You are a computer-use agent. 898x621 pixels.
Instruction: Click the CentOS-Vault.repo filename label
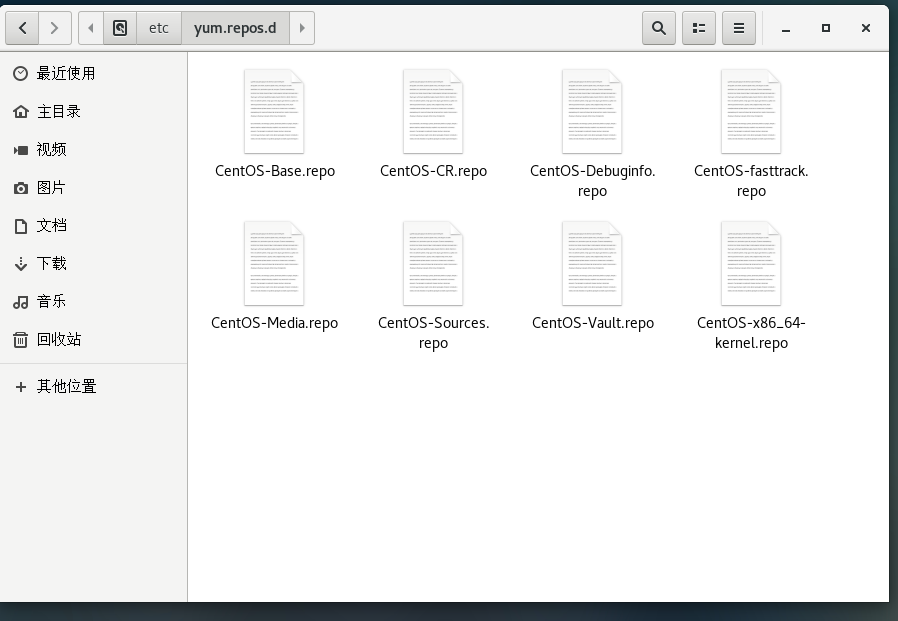[x=593, y=323]
